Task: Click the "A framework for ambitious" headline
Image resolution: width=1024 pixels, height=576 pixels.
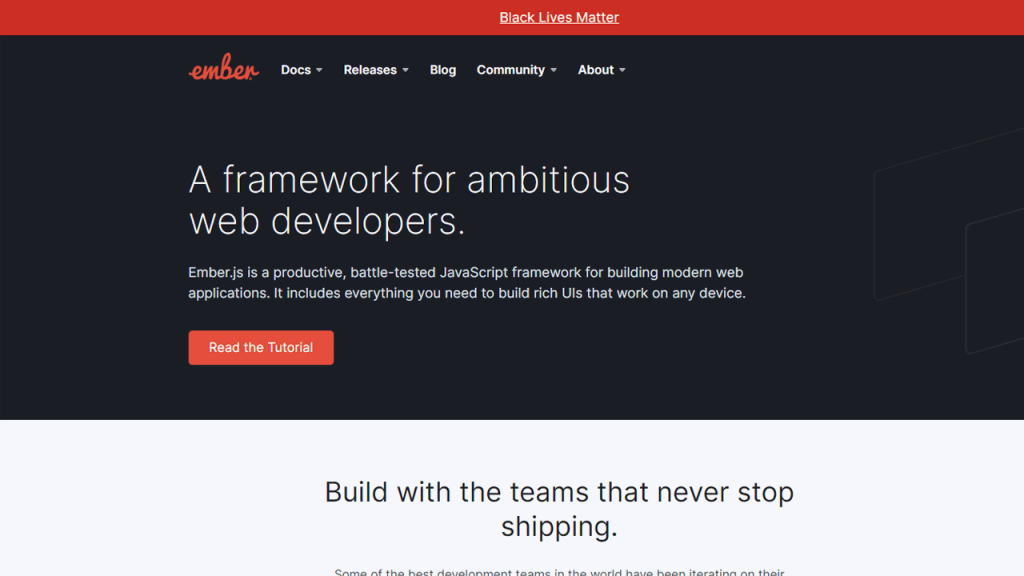Action: pos(409,180)
